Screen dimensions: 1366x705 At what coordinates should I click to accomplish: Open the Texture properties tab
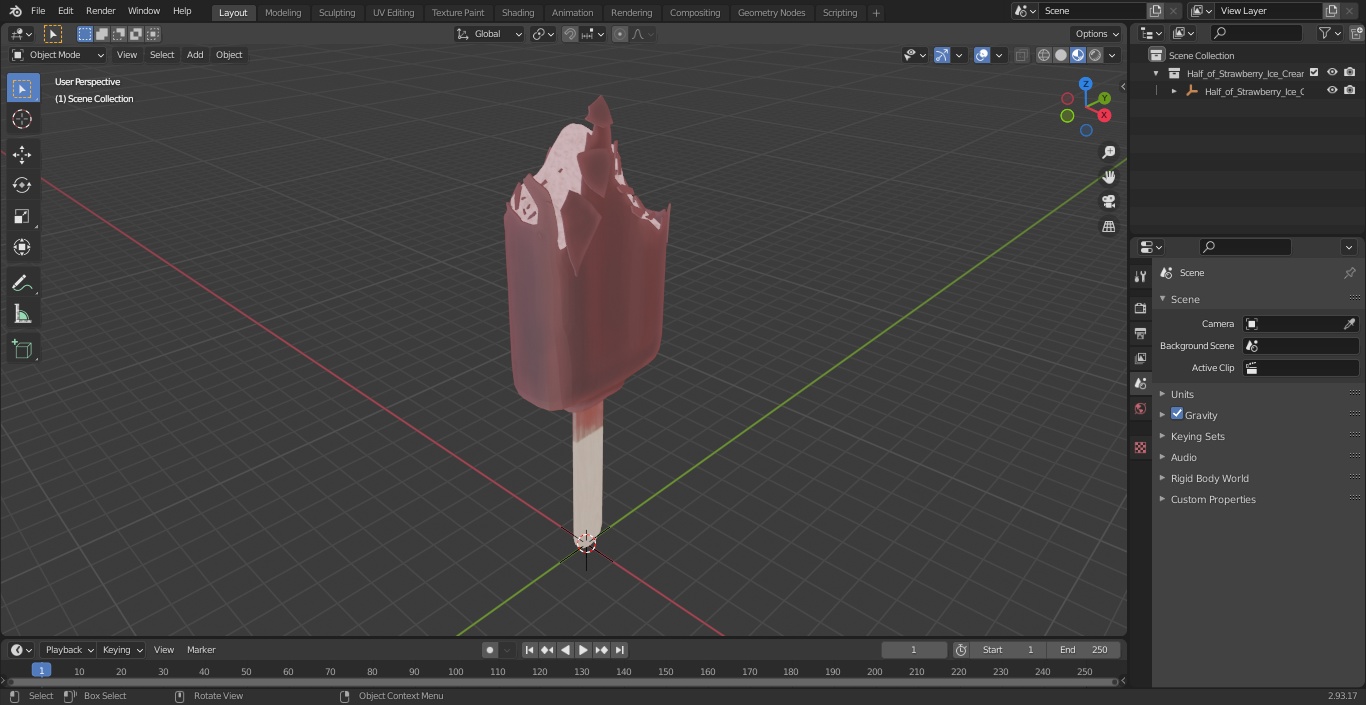(x=1140, y=447)
